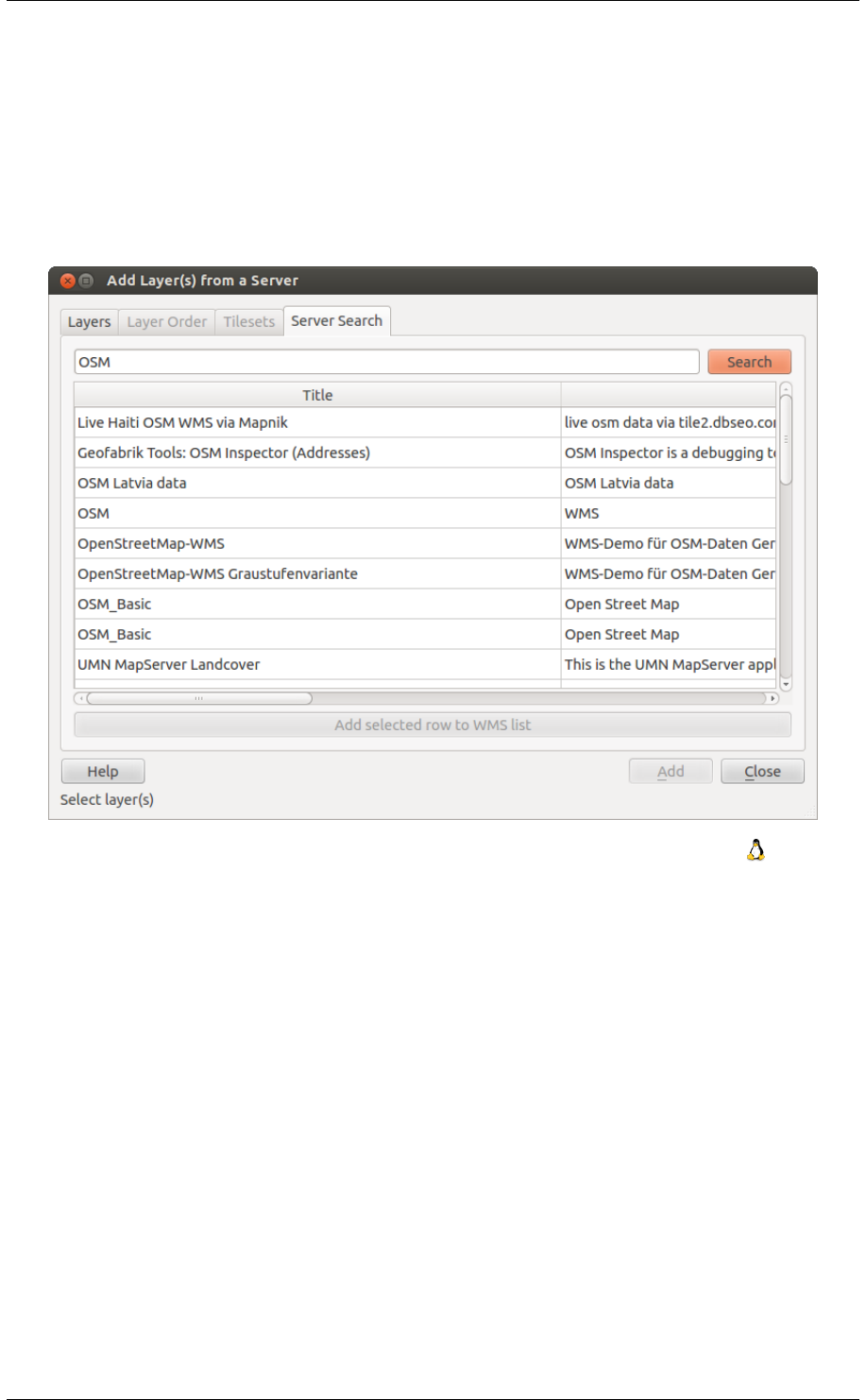Open the Layer Order tab
The height and width of the screenshot is (1400, 866).
167,322
